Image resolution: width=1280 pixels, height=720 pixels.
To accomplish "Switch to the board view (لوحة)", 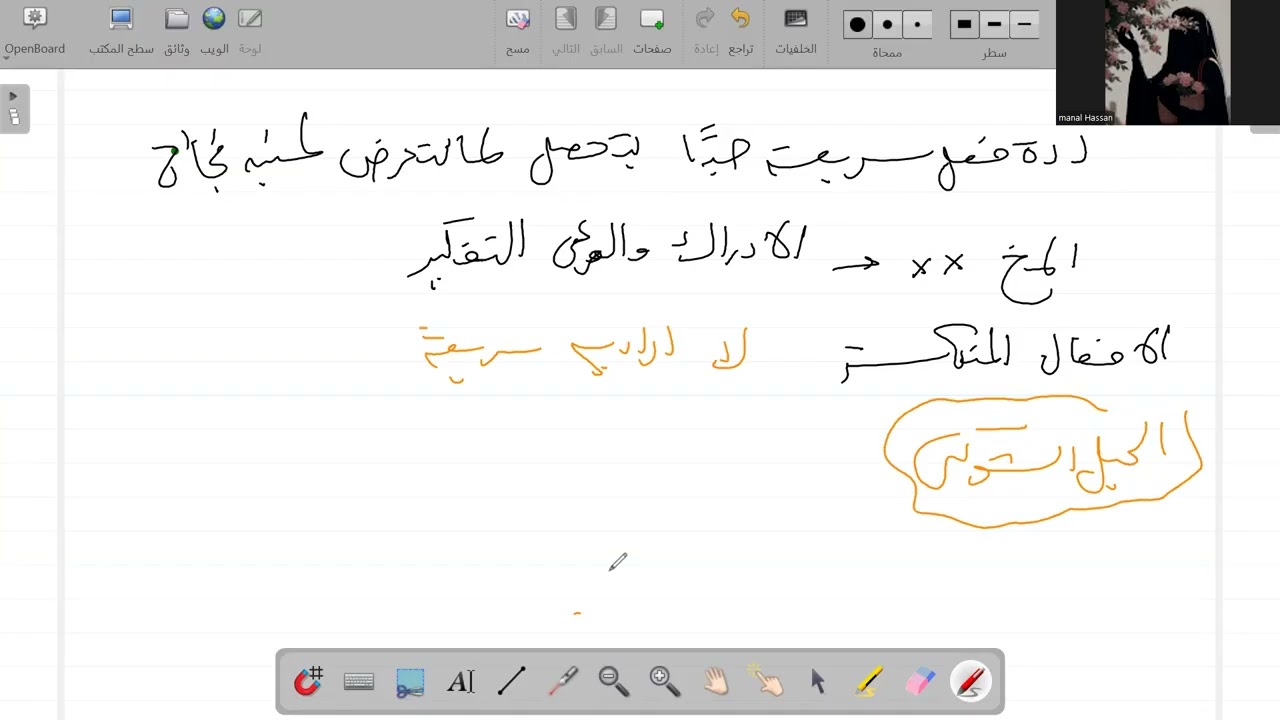I will pyautogui.click(x=250, y=31).
